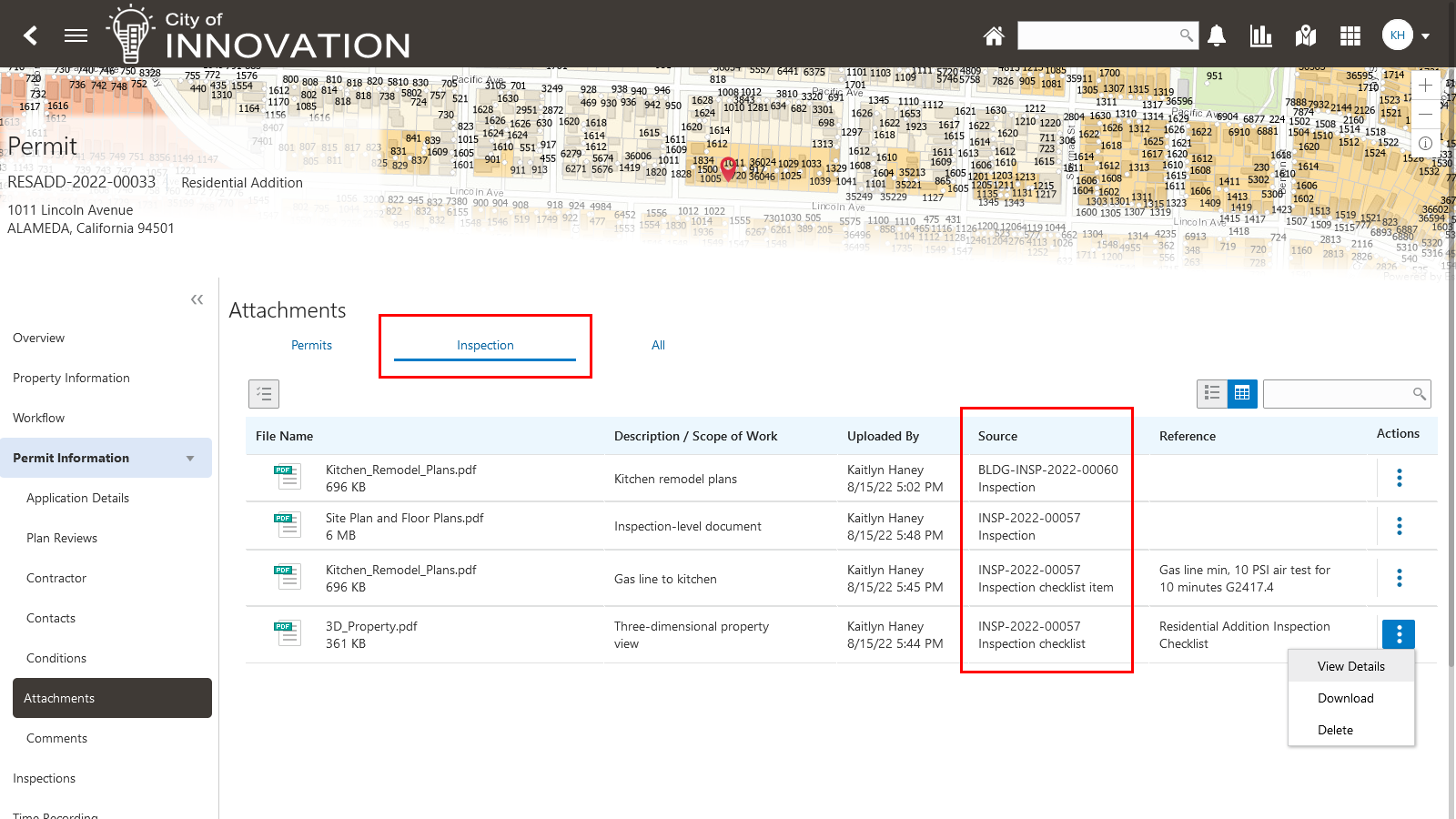Open the Comments page
Screen dimensions: 1456x819
[x=56, y=738]
